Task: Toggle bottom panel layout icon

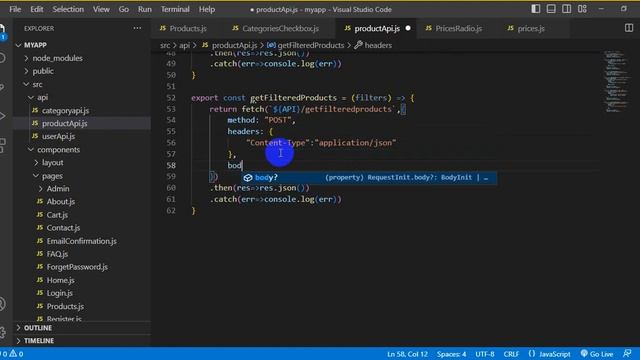Action: pyautogui.click(x=551, y=9)
